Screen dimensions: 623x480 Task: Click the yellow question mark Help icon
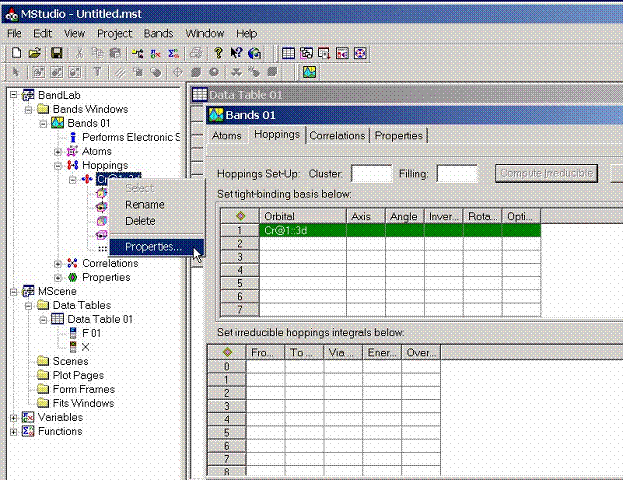point(219,53)
